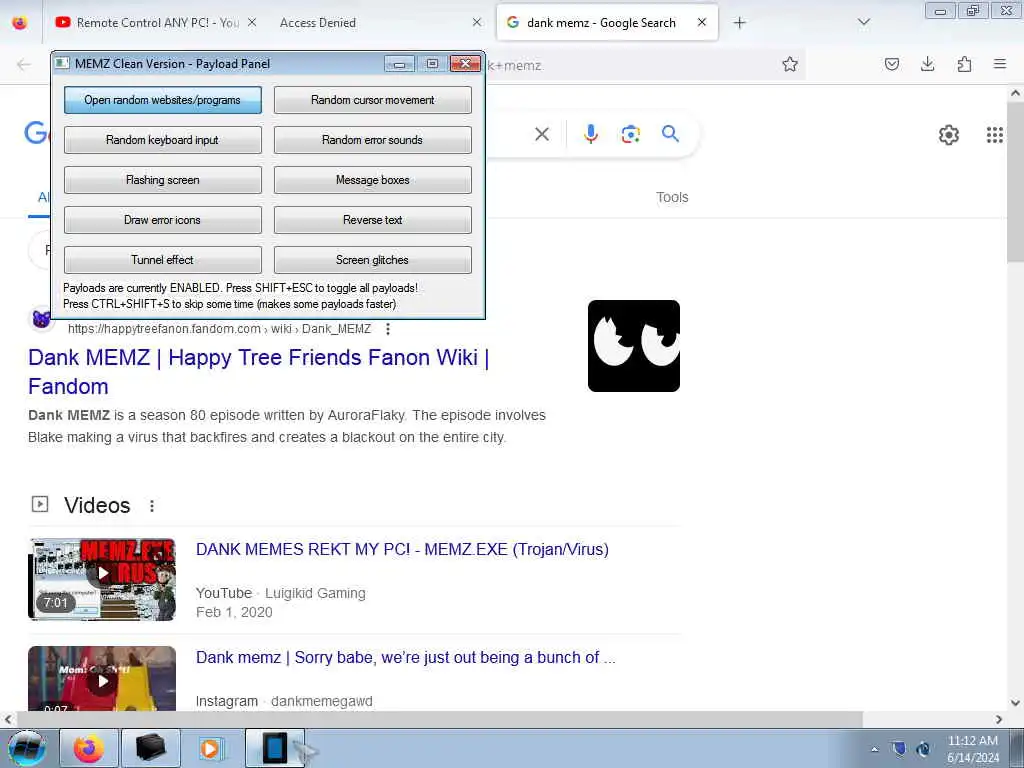The height and width of the screenshot is (768, 1024).
Task: Open the security shield tray icon
Action: (x=899, y=749)
